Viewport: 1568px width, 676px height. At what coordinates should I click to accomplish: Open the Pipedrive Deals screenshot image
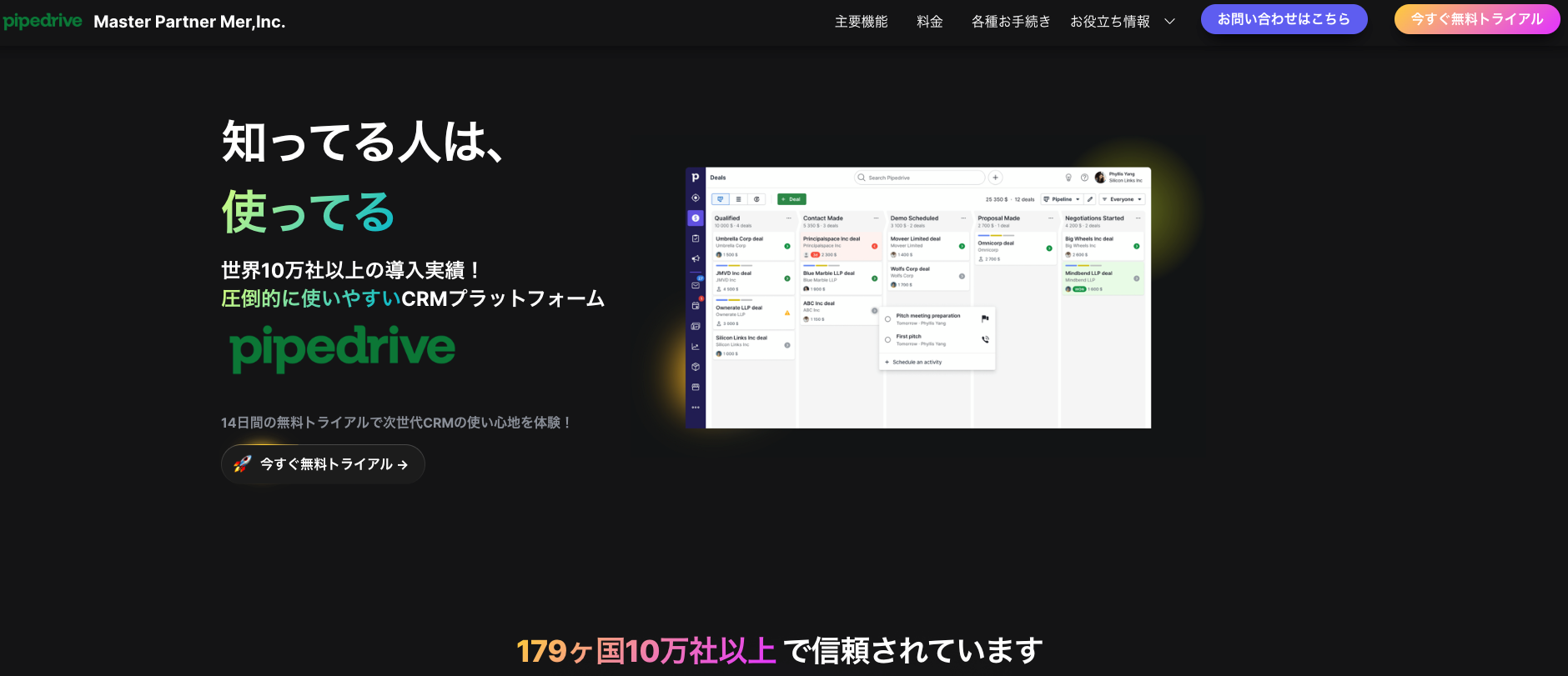(918, 298)
